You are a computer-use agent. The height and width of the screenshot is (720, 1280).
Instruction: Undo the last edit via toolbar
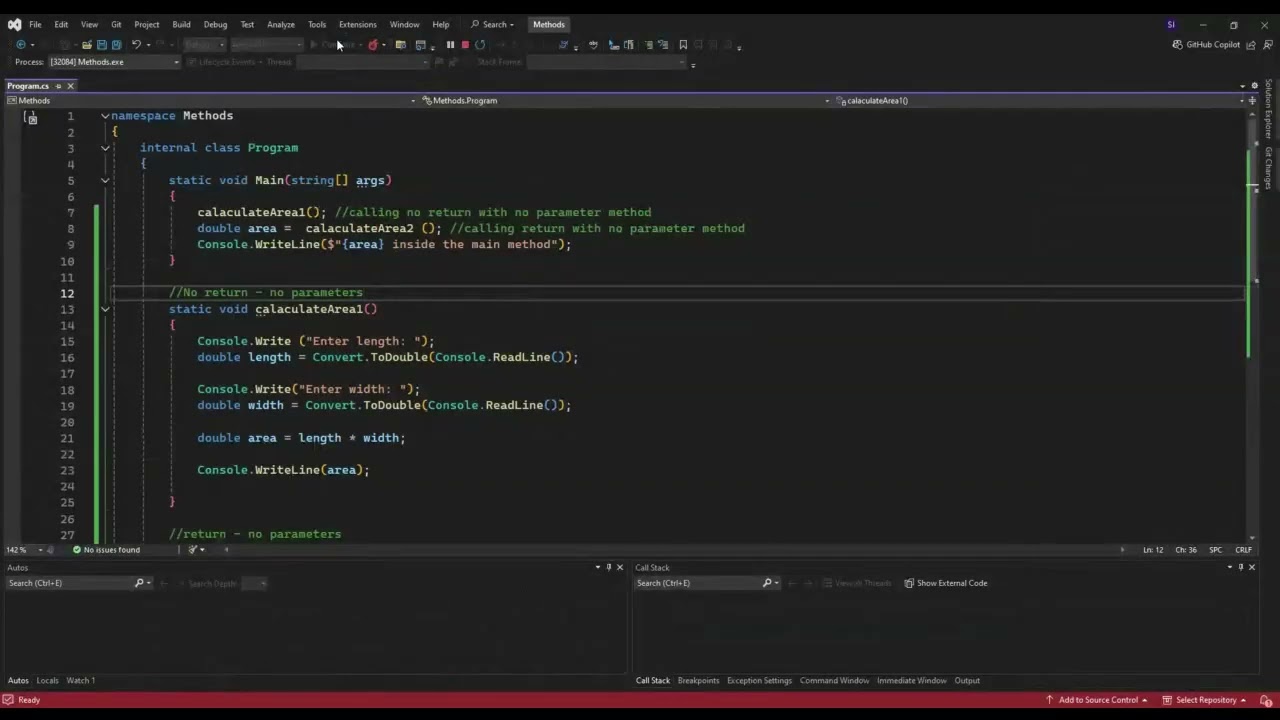click(x=136, y=44)
